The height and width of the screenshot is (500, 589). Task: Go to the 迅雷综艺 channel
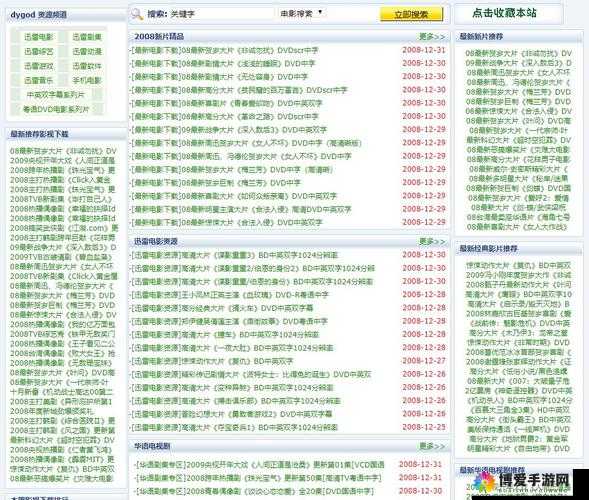tap(39, 51)
